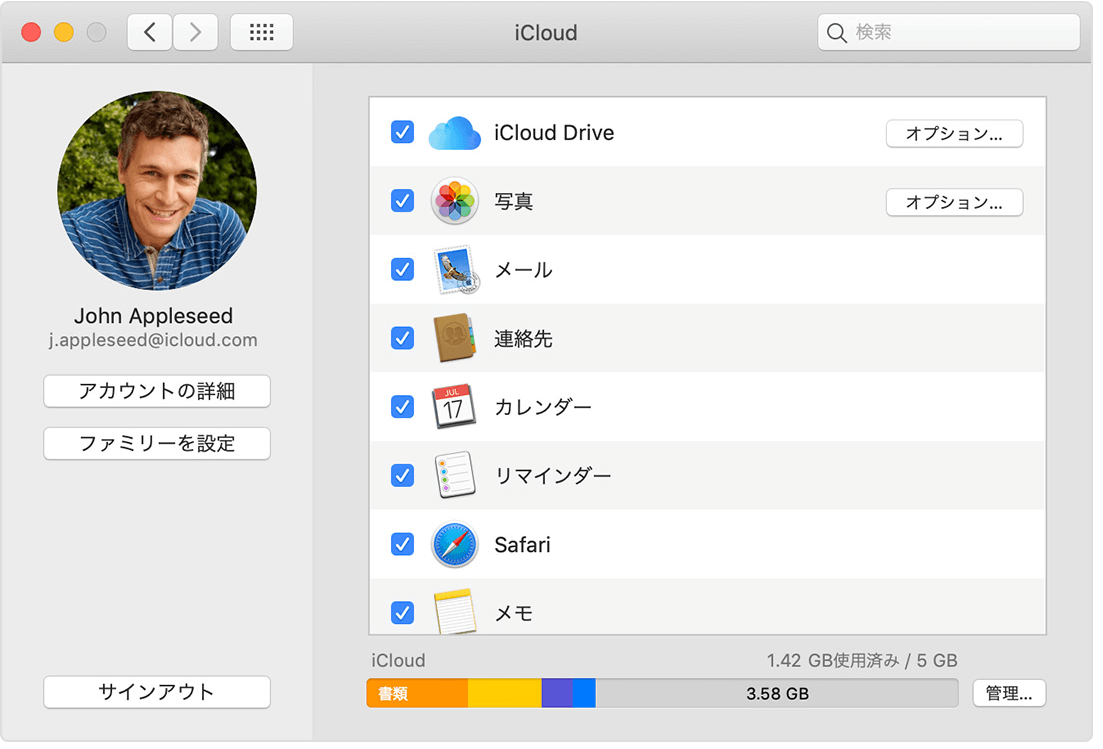
Task: Disable the リマインダー checkbox
Action: click(402, 475)
